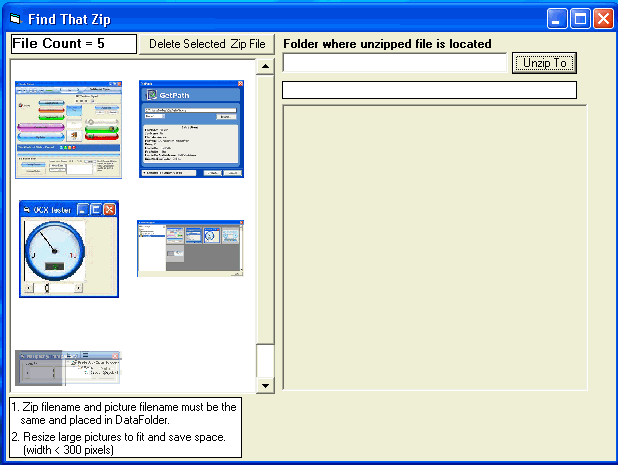Select the small file browser thumbnail
This screenshot has height=465, width=618.
(x=190, y=248)
